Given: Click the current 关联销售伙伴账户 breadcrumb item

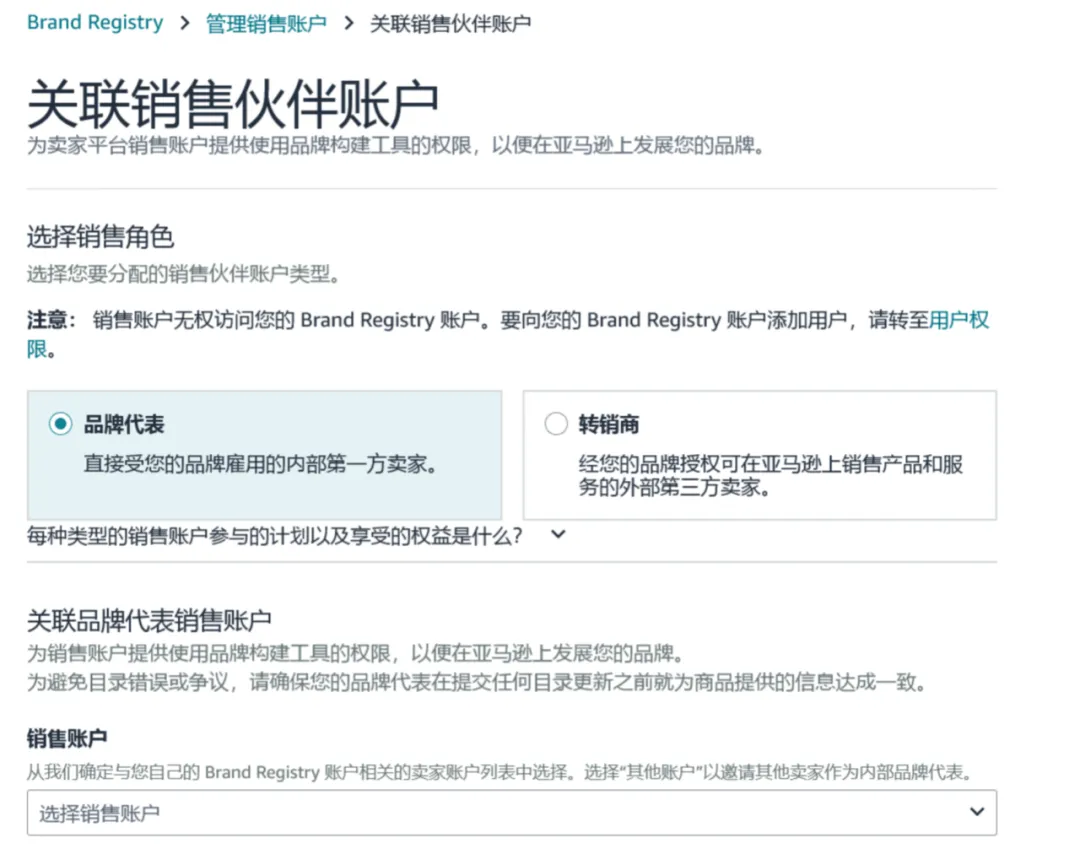Looking at the screenshot, I should click(450, 23).
